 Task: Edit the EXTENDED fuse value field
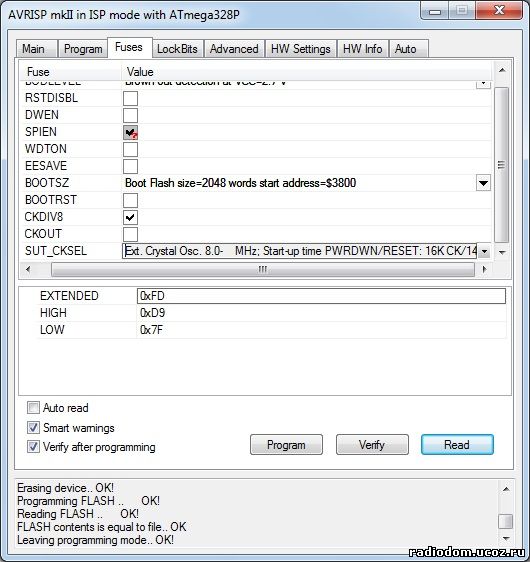(x=321, y=296)
